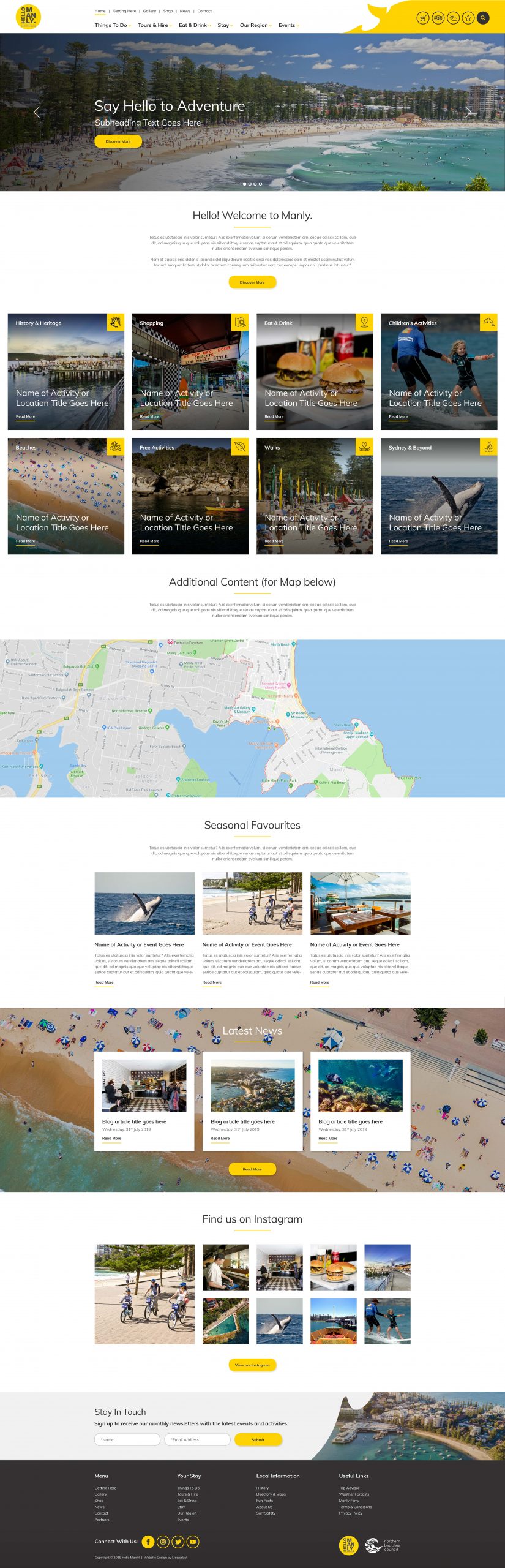Click the TripAdvisor icon in header
The image size is (505, 1568).
click(438, 18)
